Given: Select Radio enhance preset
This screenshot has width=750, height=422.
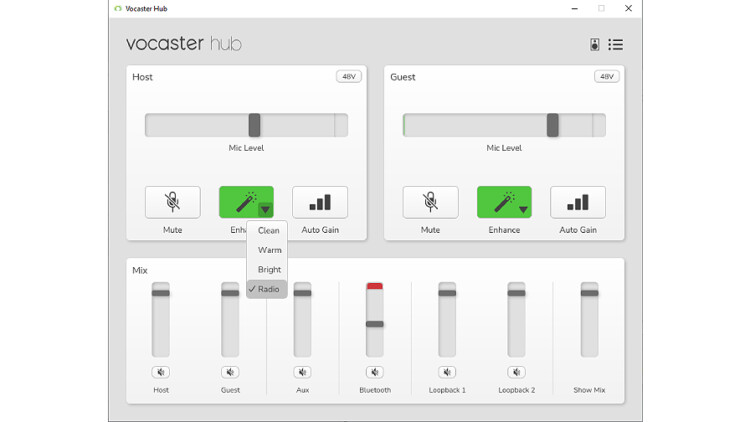Looking at the screenshot, I should [267, 289].
